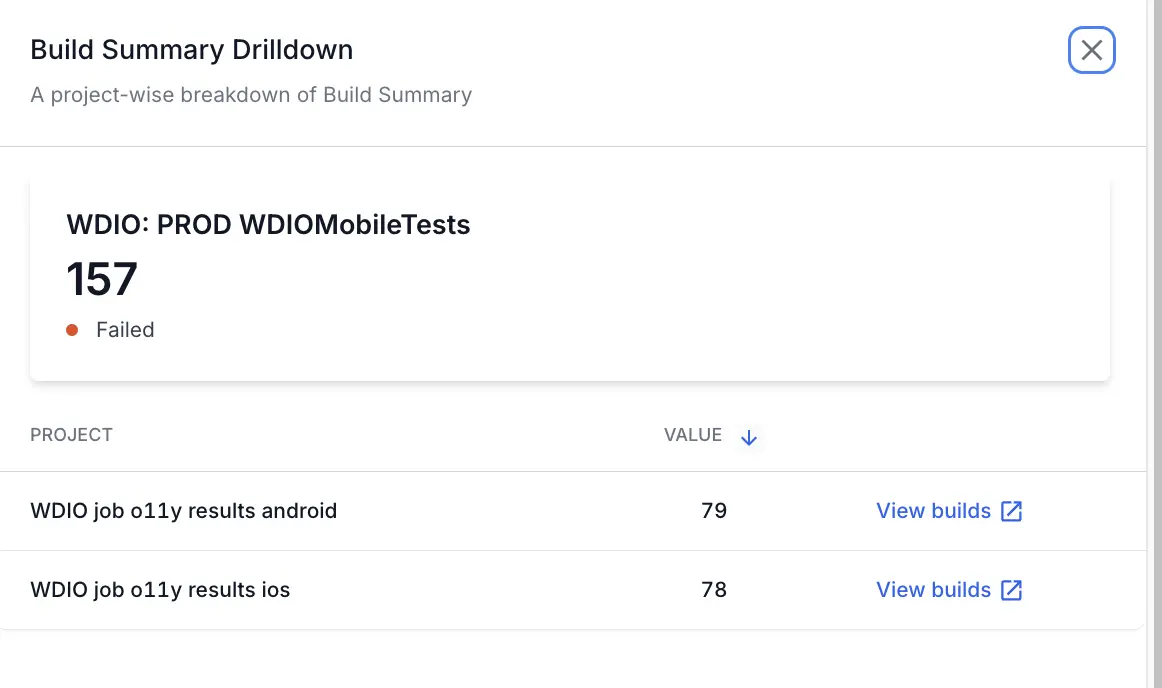Screen dimensions: 1162x688
Task: Close the Build Summary Drilldown panel
Action: pos(1091,50)
